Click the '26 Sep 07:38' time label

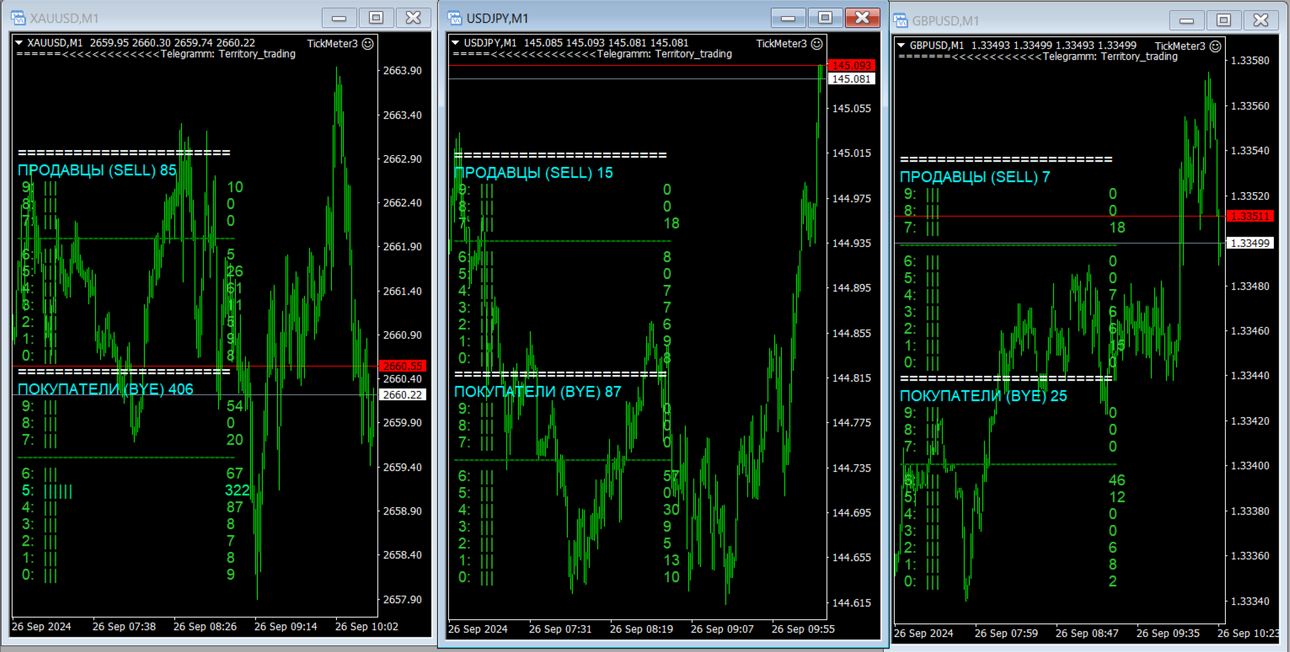coord(124,627)
